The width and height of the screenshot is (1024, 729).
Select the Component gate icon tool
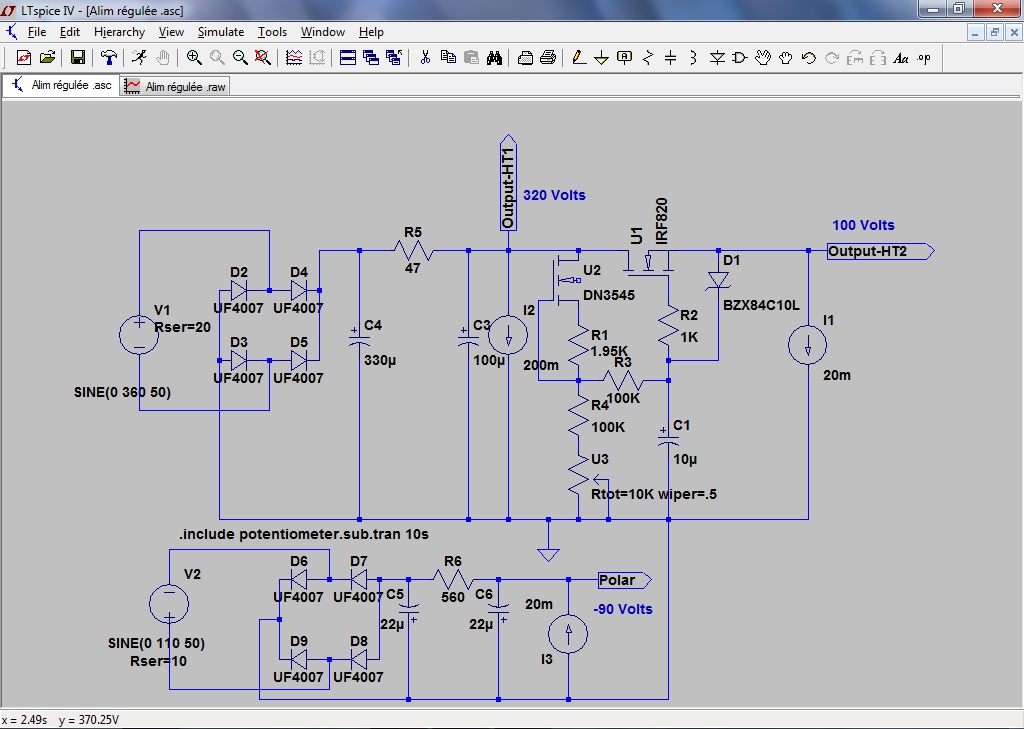pos(740,58)
